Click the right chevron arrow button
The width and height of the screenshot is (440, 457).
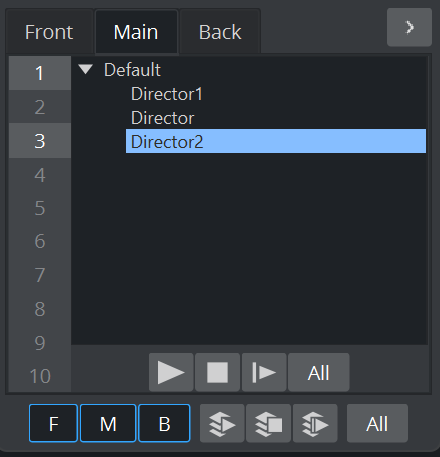click(x=409, y=27)
